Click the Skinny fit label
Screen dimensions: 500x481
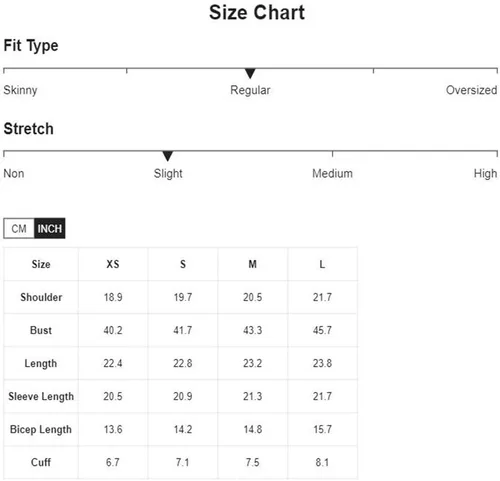(20, 90)
